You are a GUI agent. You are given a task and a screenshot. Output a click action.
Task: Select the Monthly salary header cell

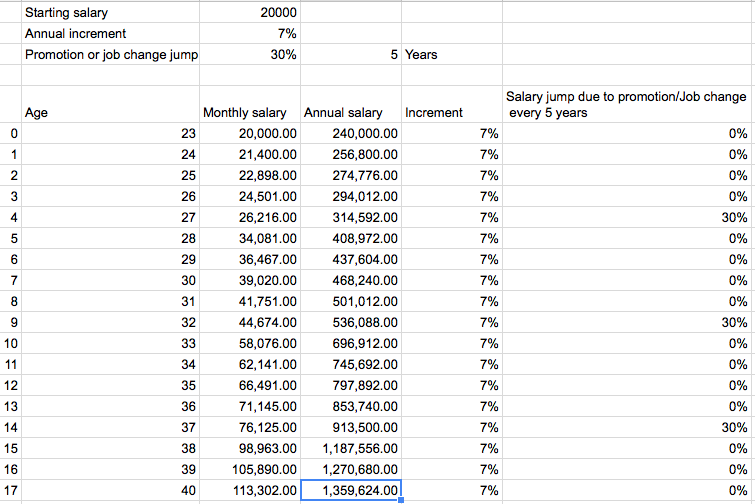250,104
